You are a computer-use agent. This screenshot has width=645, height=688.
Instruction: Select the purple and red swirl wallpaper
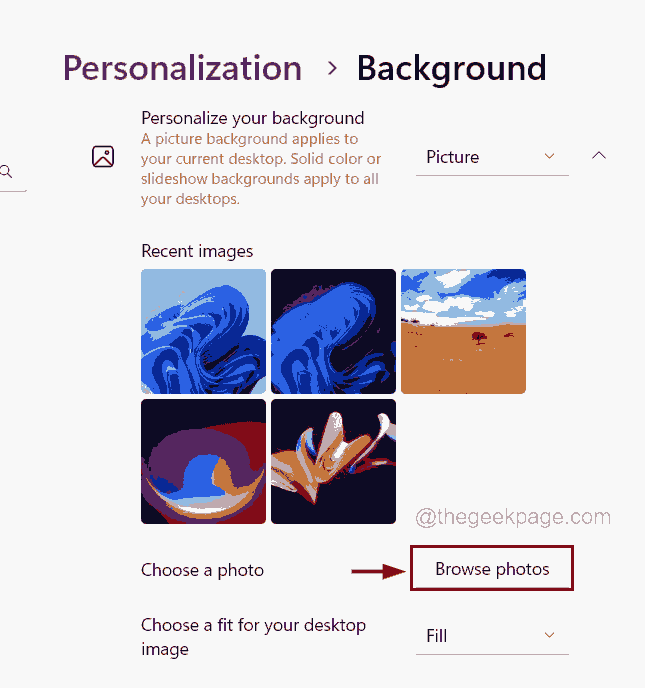204,461
